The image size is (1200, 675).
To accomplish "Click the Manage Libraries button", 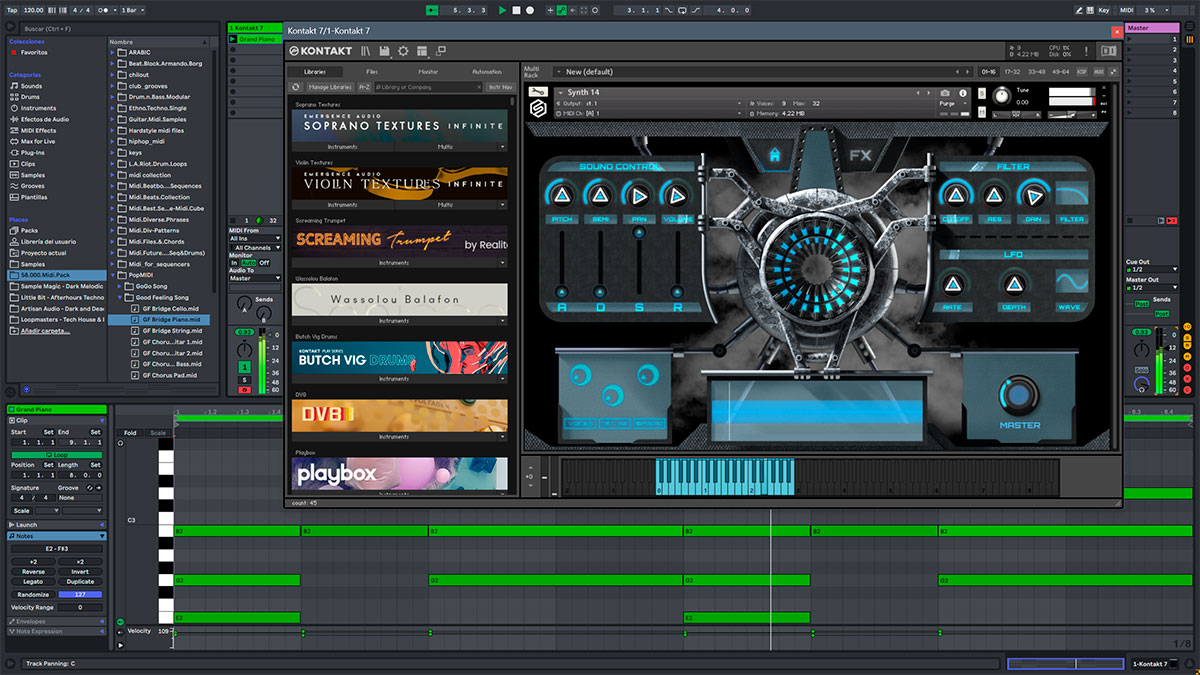I will [330, 88].
